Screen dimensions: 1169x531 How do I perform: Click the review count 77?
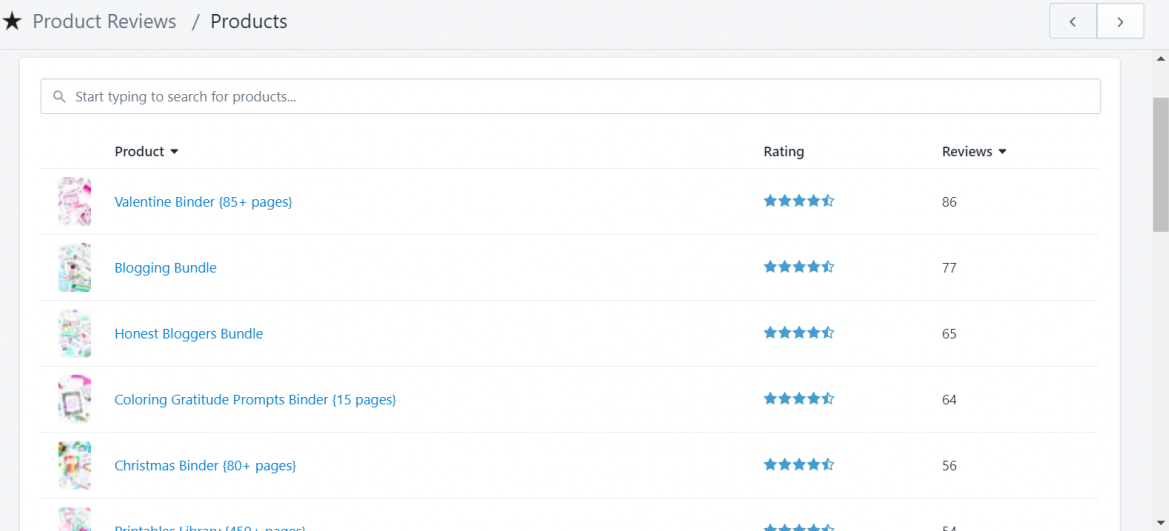click(x=949, y=268)
